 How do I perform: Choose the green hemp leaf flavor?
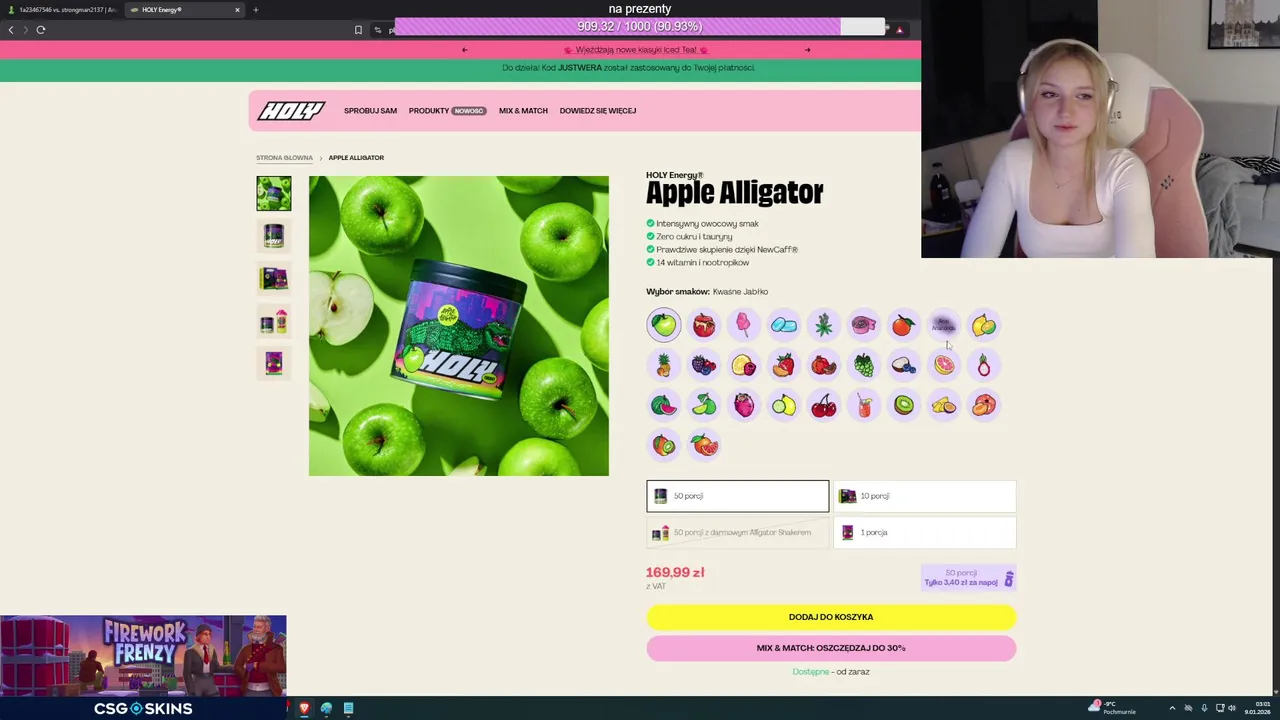(x=824, y=325)
